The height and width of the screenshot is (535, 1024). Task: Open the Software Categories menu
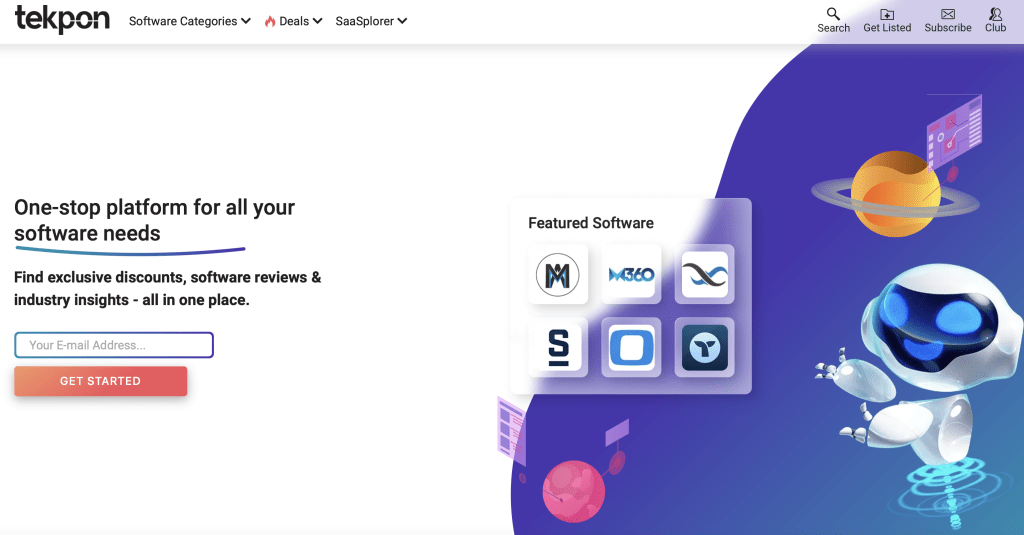[x=183, y=21]
